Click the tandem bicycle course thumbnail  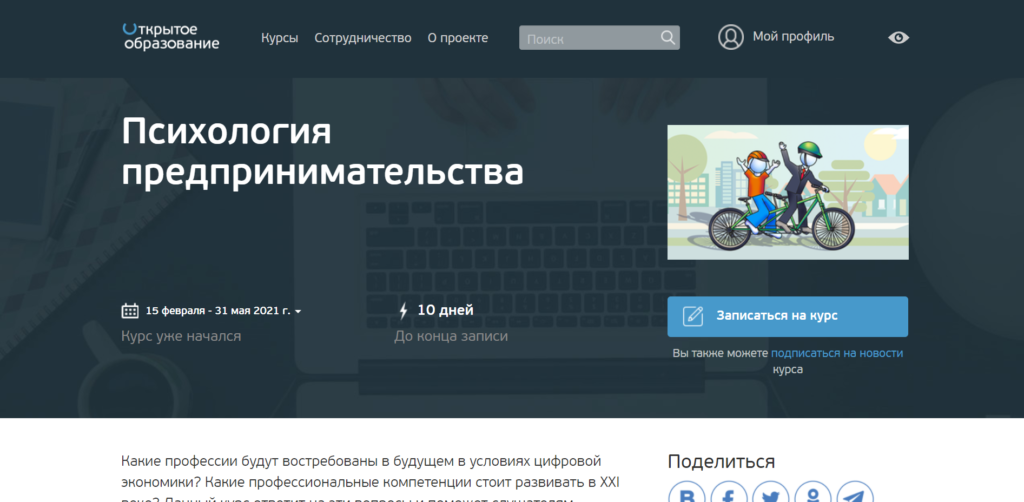788,193
